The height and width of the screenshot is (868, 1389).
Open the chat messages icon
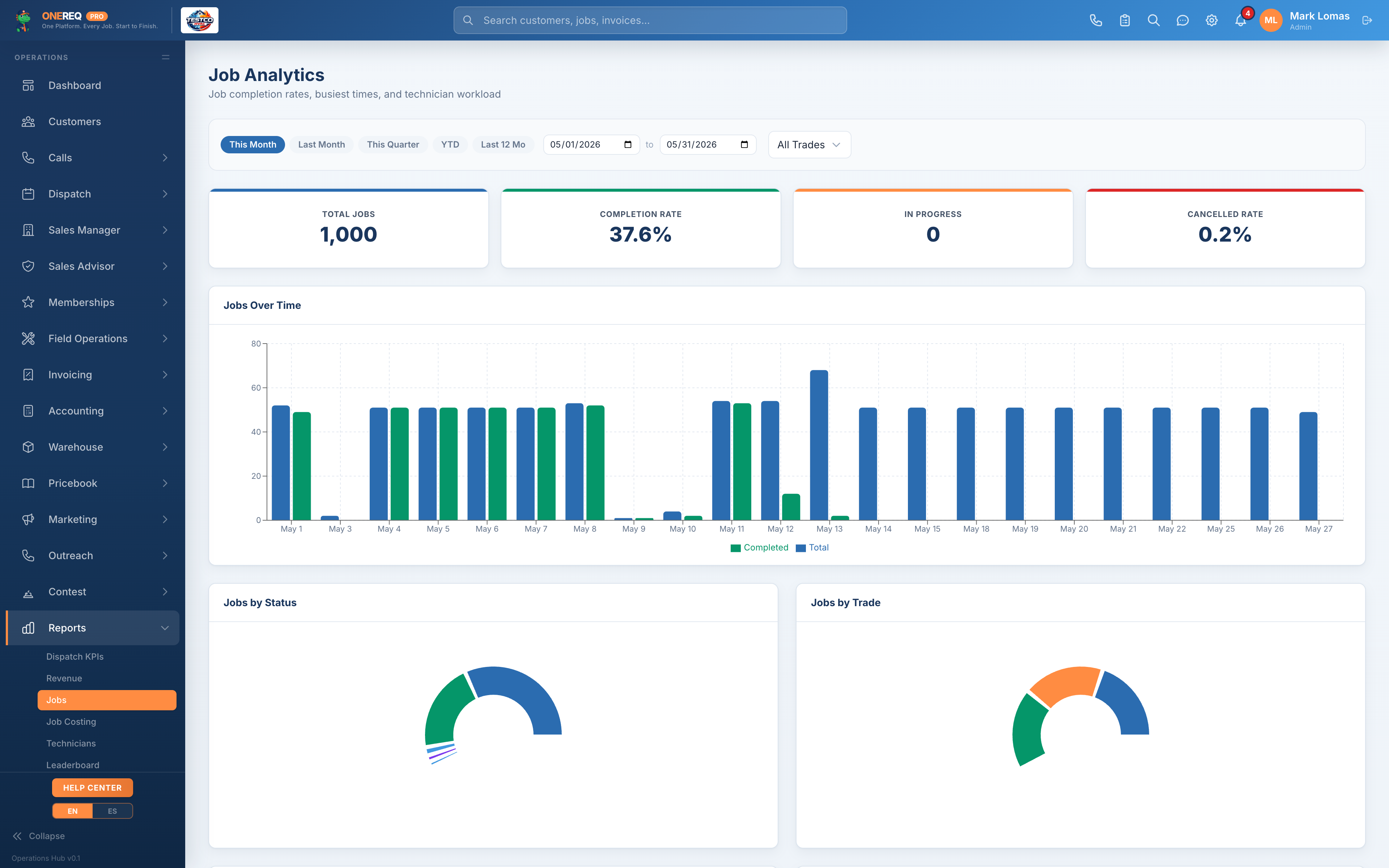1182,21
